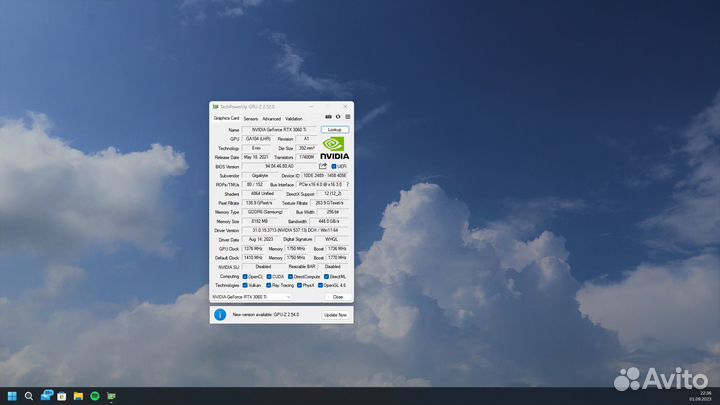Click the Driver Date Aug 14, 2023 field

tap(261, 239)
